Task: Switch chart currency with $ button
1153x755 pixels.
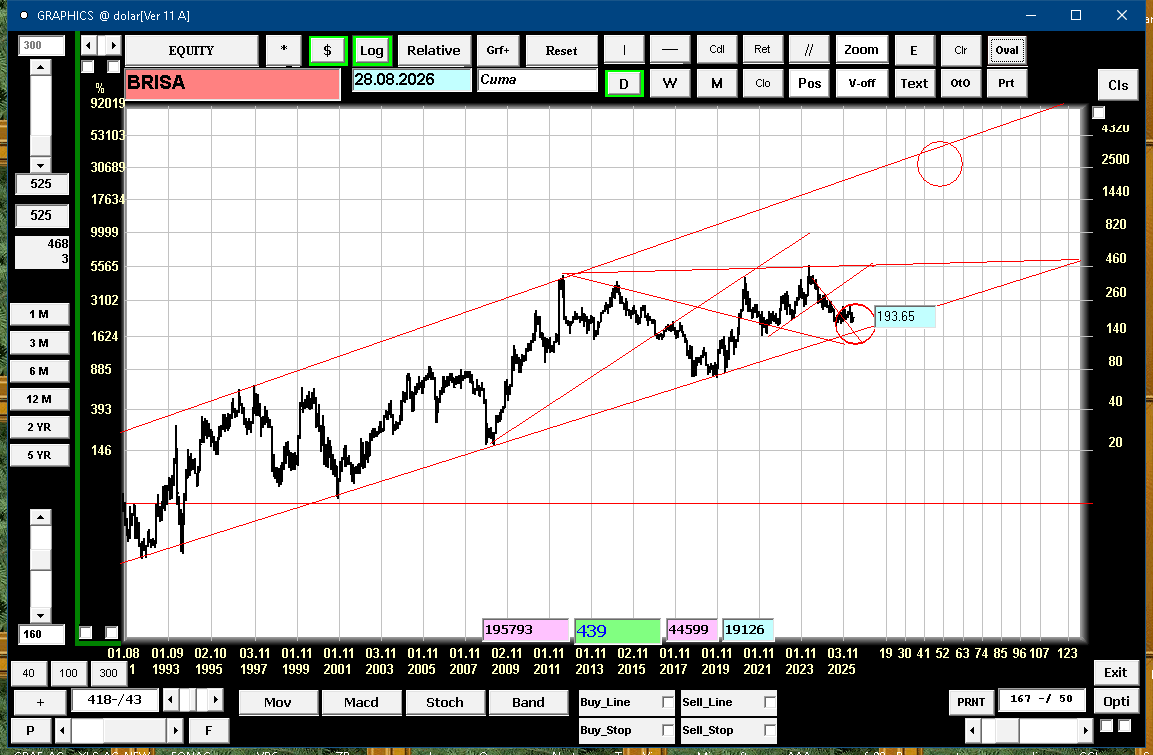Action: tap(327, 51)
